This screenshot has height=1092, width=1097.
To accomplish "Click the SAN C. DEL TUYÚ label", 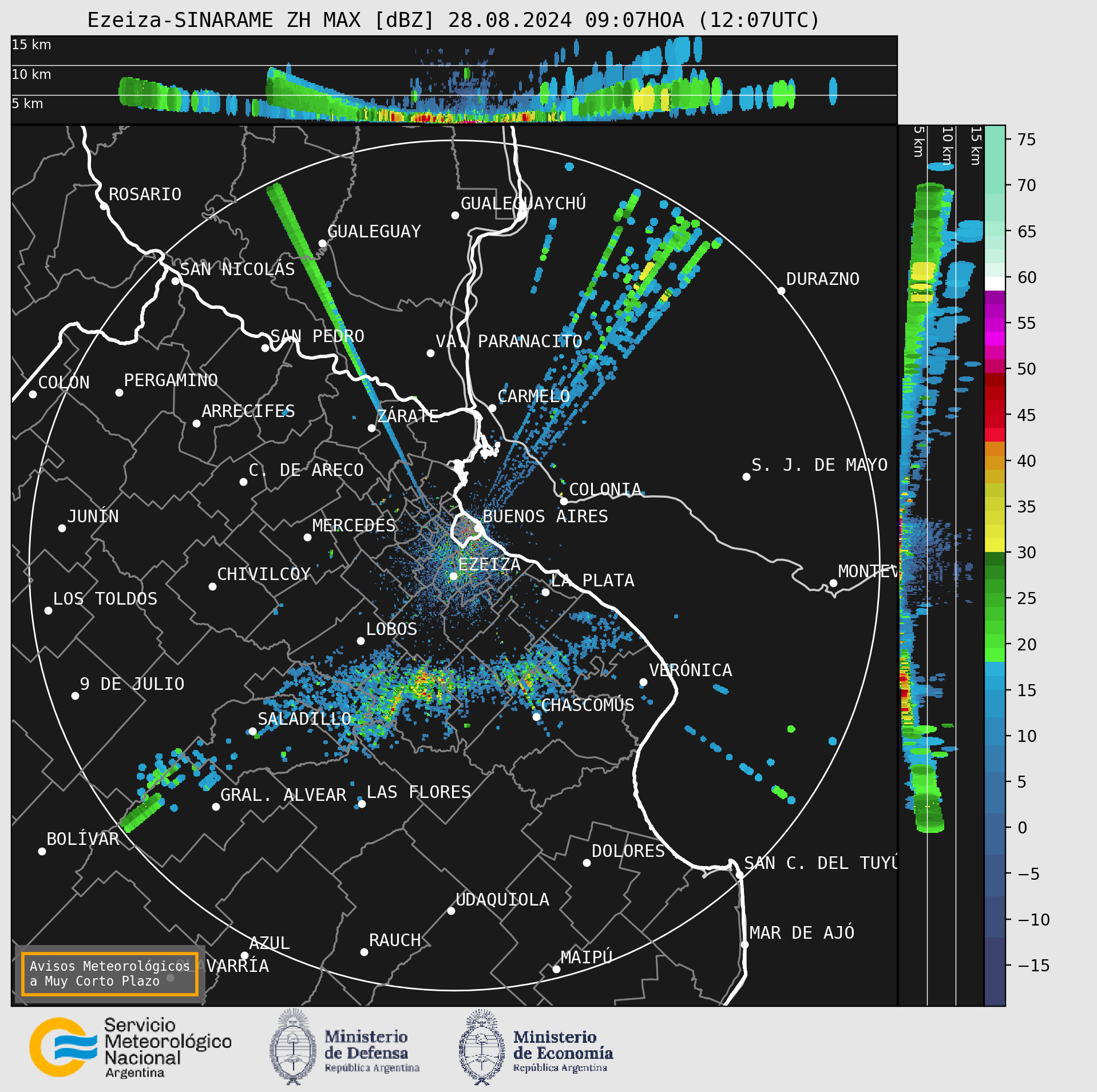I will tap(821, 863).
